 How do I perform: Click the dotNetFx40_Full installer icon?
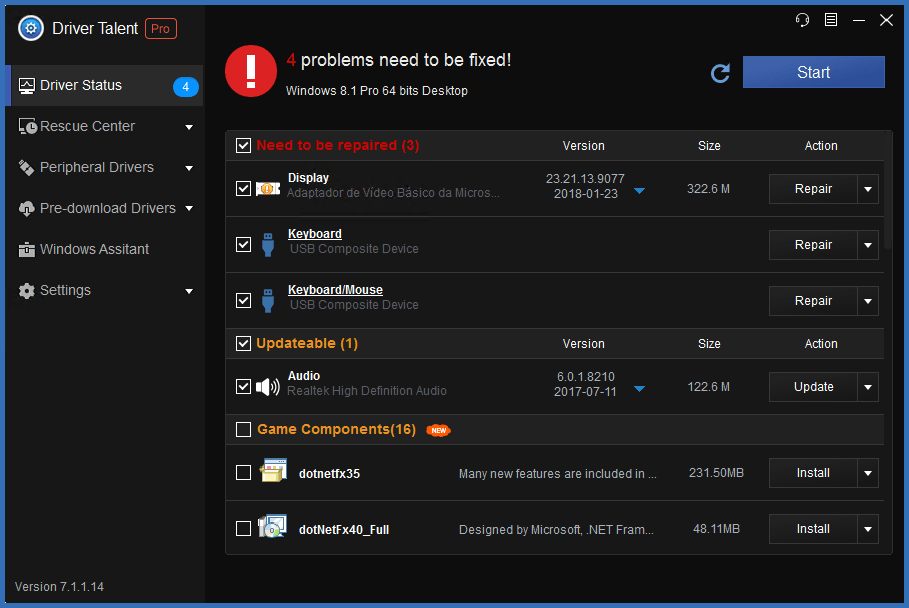pos(272,526)
